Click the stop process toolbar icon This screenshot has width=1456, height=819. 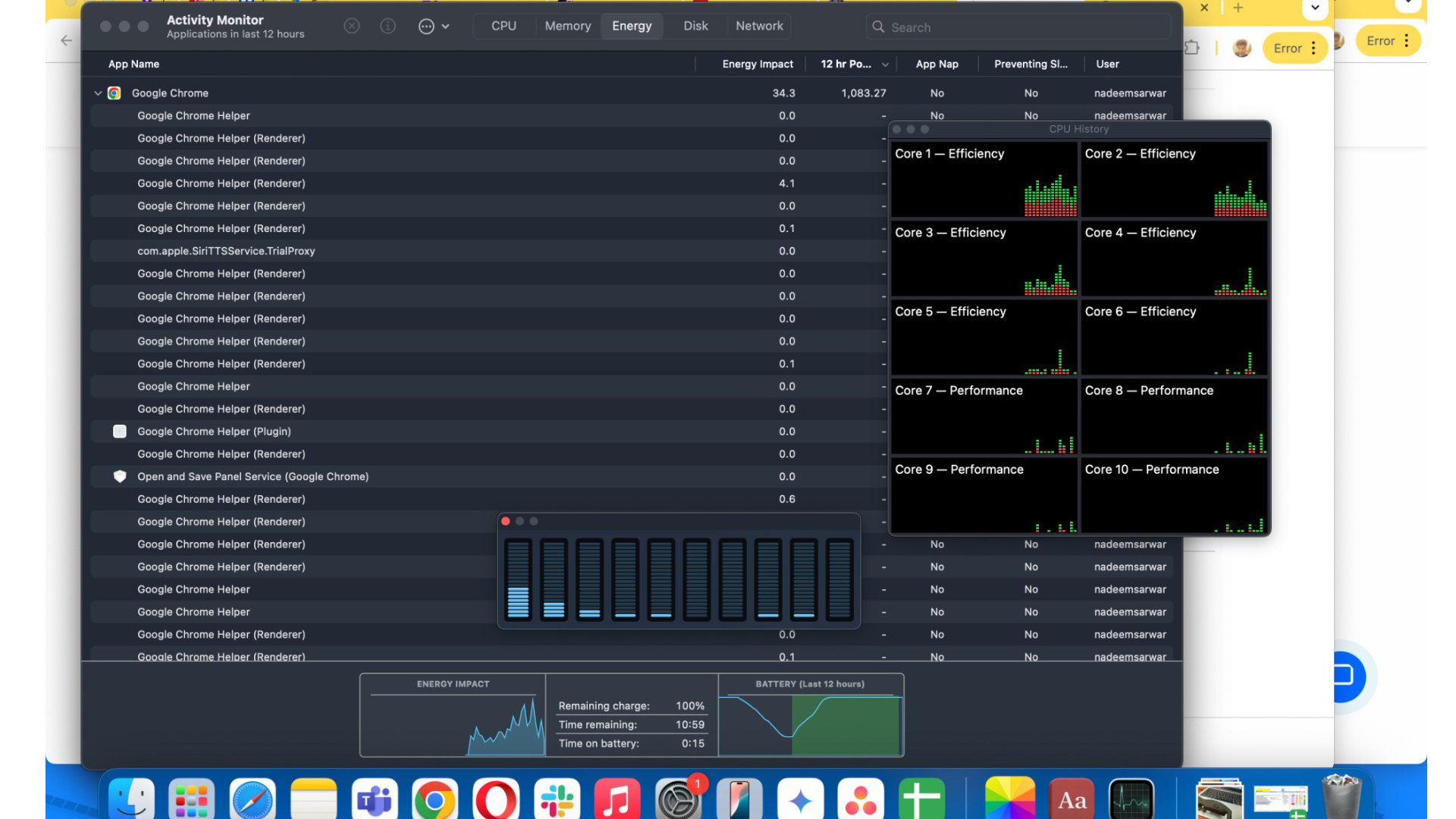352,26
